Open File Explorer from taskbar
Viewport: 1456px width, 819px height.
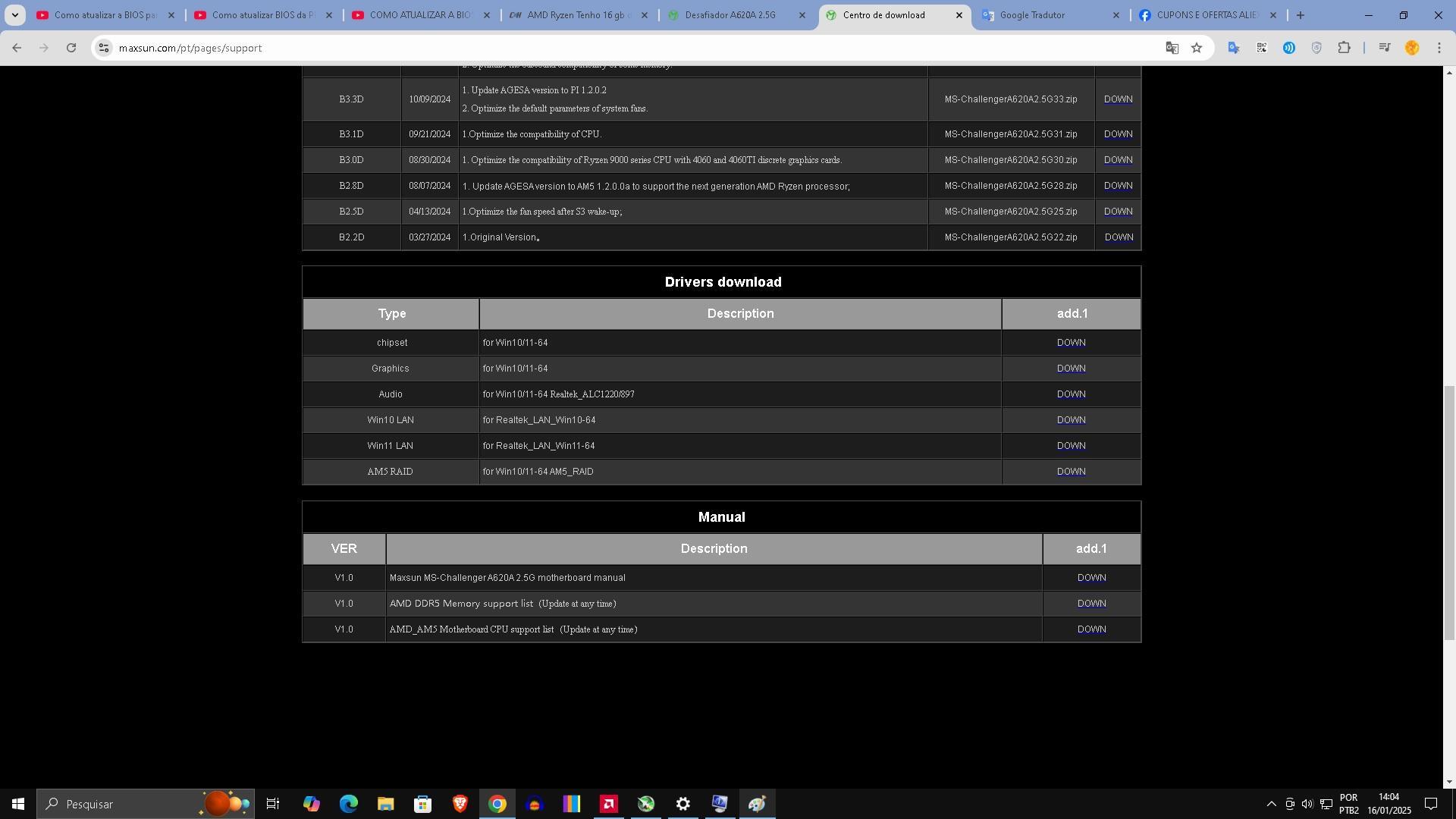[x=385, y=804]
